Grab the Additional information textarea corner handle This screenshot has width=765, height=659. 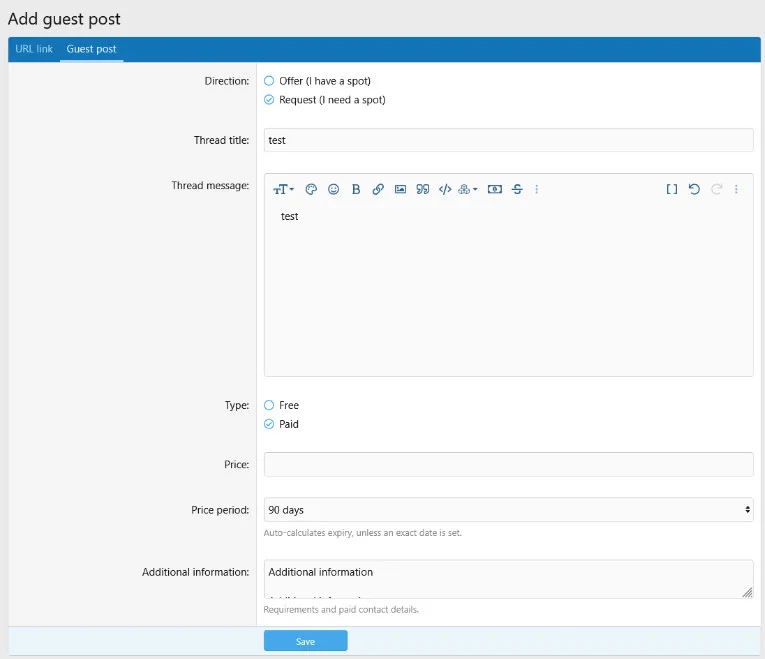coord(747,593)
